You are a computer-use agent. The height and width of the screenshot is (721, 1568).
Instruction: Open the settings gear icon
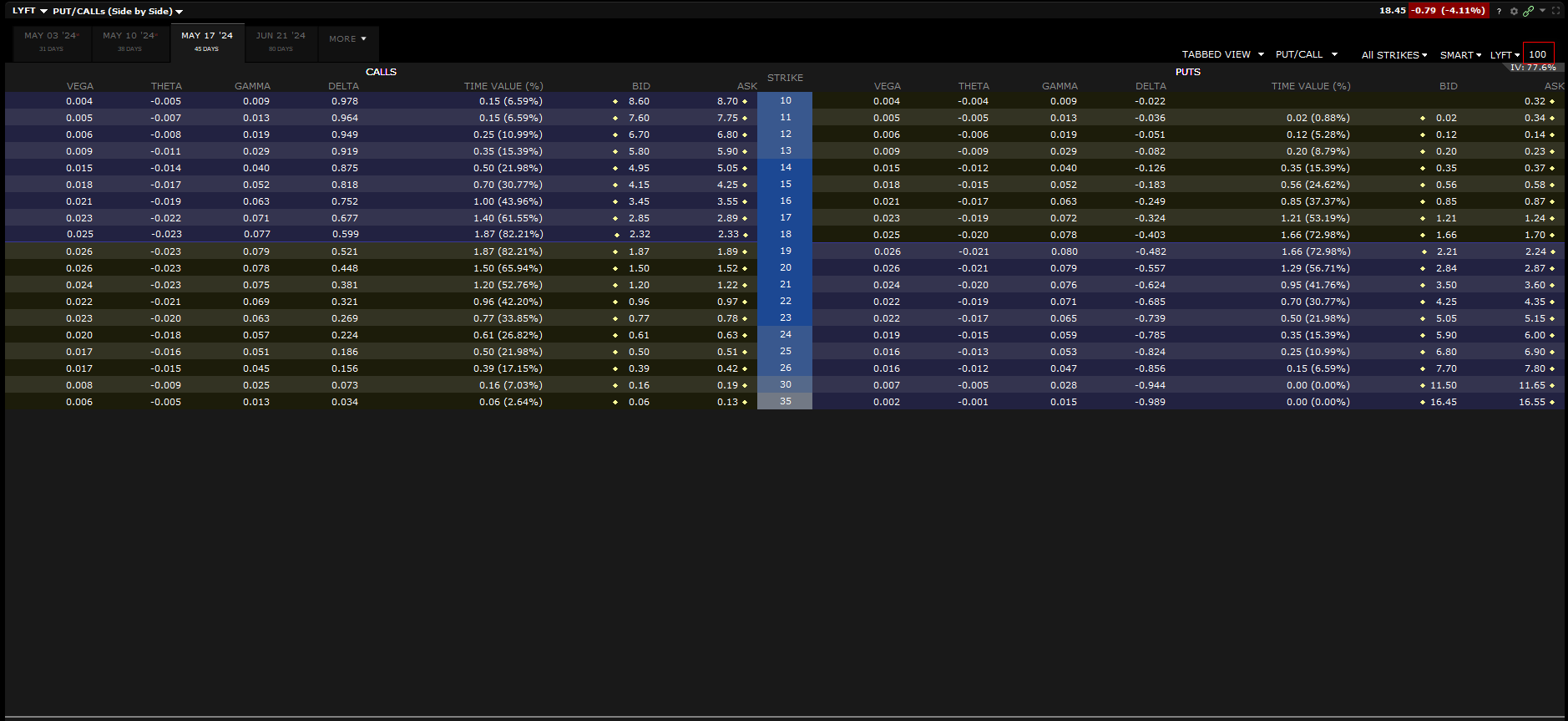1514,11
